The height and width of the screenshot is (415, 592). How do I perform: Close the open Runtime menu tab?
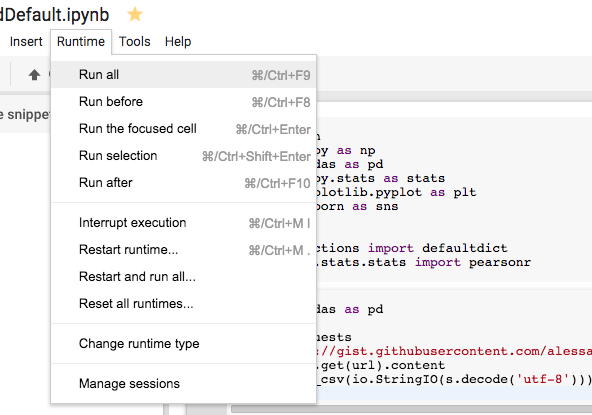81,42
